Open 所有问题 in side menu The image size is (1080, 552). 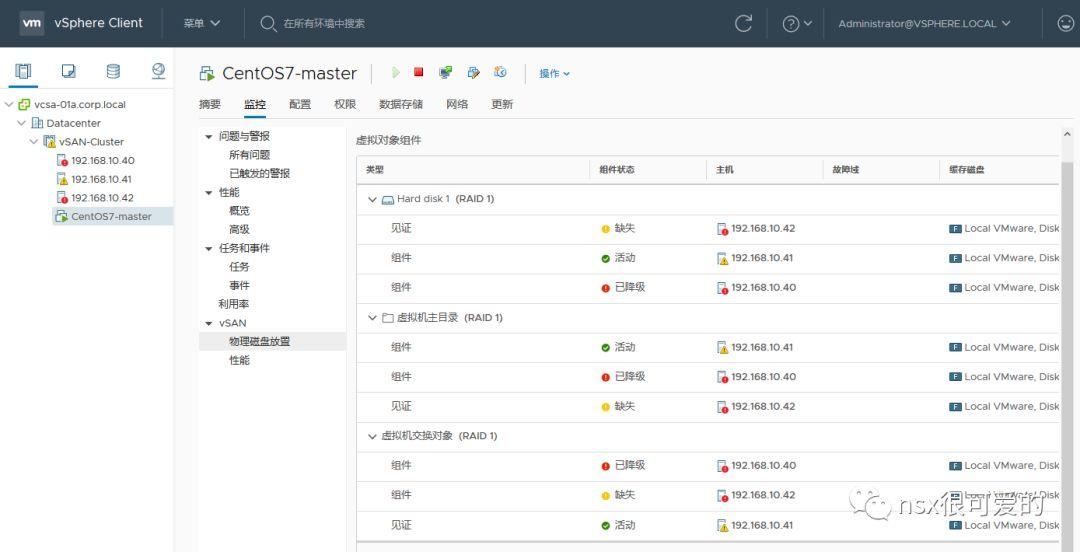249,155
